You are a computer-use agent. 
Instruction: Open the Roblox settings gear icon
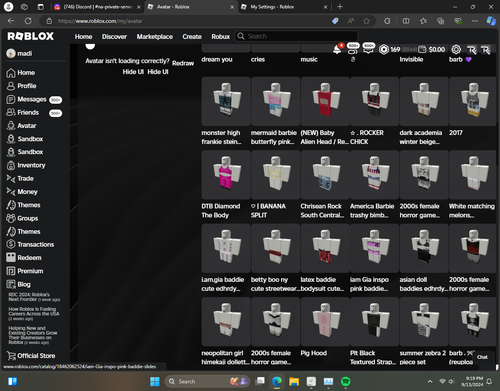point(456,49)
